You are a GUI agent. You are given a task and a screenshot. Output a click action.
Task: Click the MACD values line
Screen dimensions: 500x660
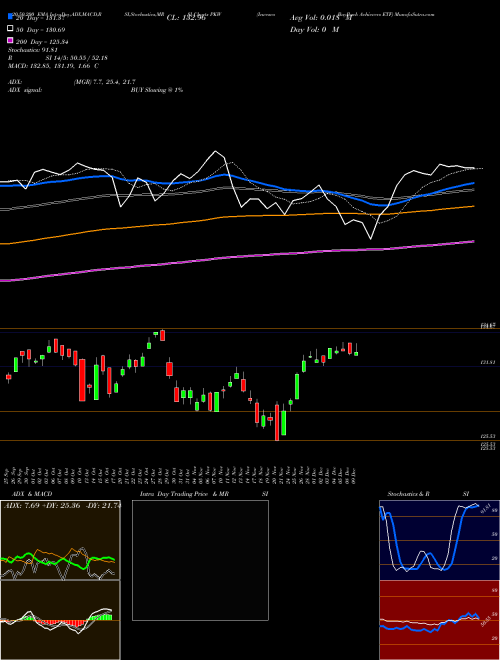pos(53,66)
